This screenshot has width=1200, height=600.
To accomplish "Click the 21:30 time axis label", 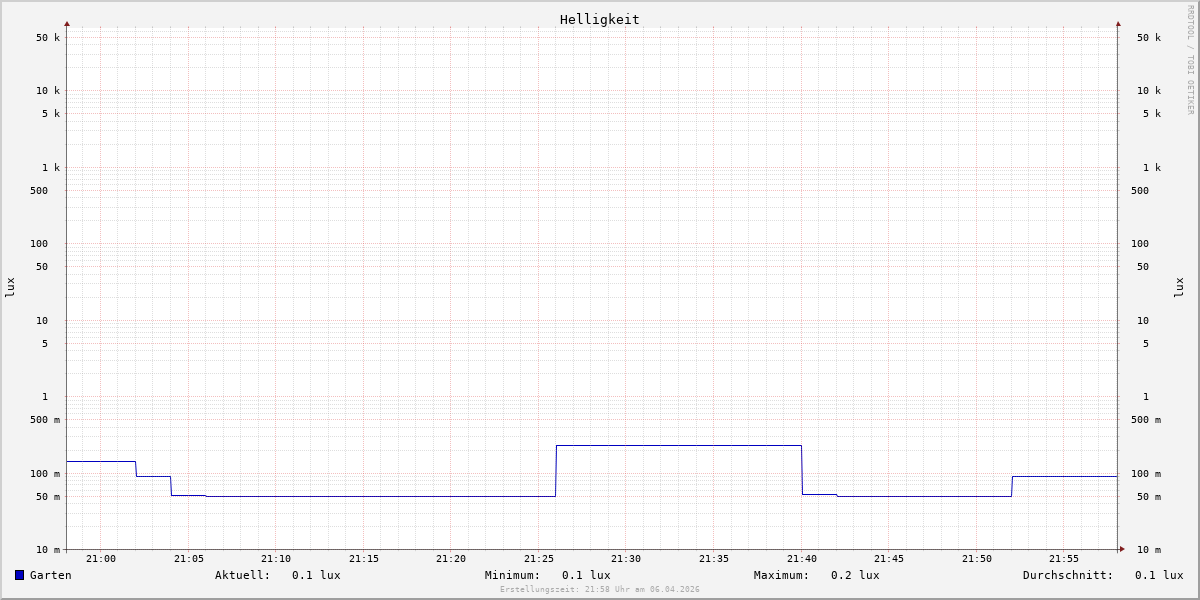I will 626,559.
